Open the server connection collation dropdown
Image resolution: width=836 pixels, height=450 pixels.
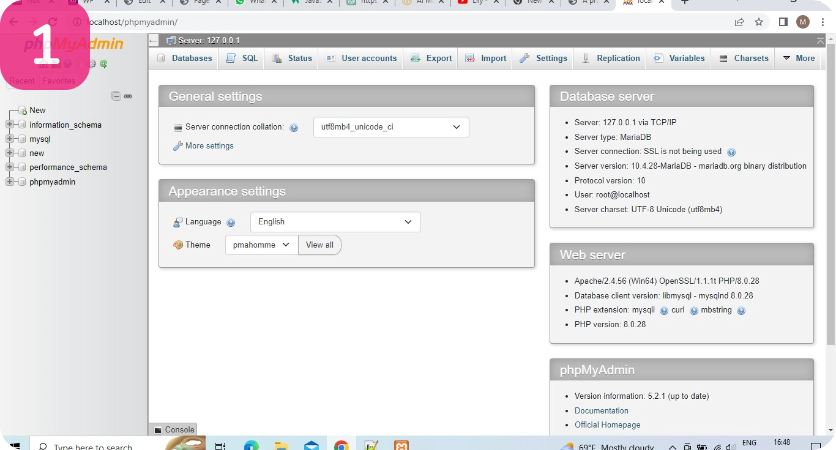coord(391,127)
